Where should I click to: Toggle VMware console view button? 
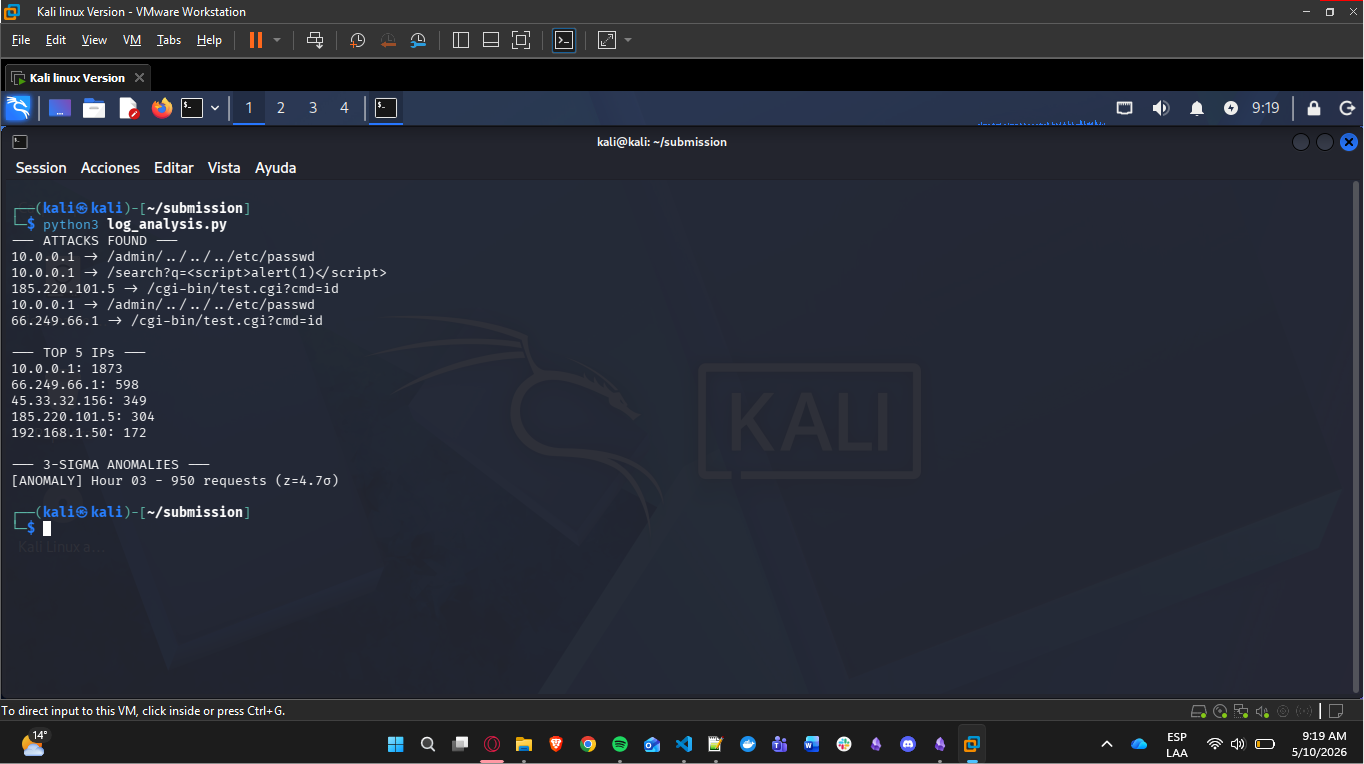tap(564, 40)
